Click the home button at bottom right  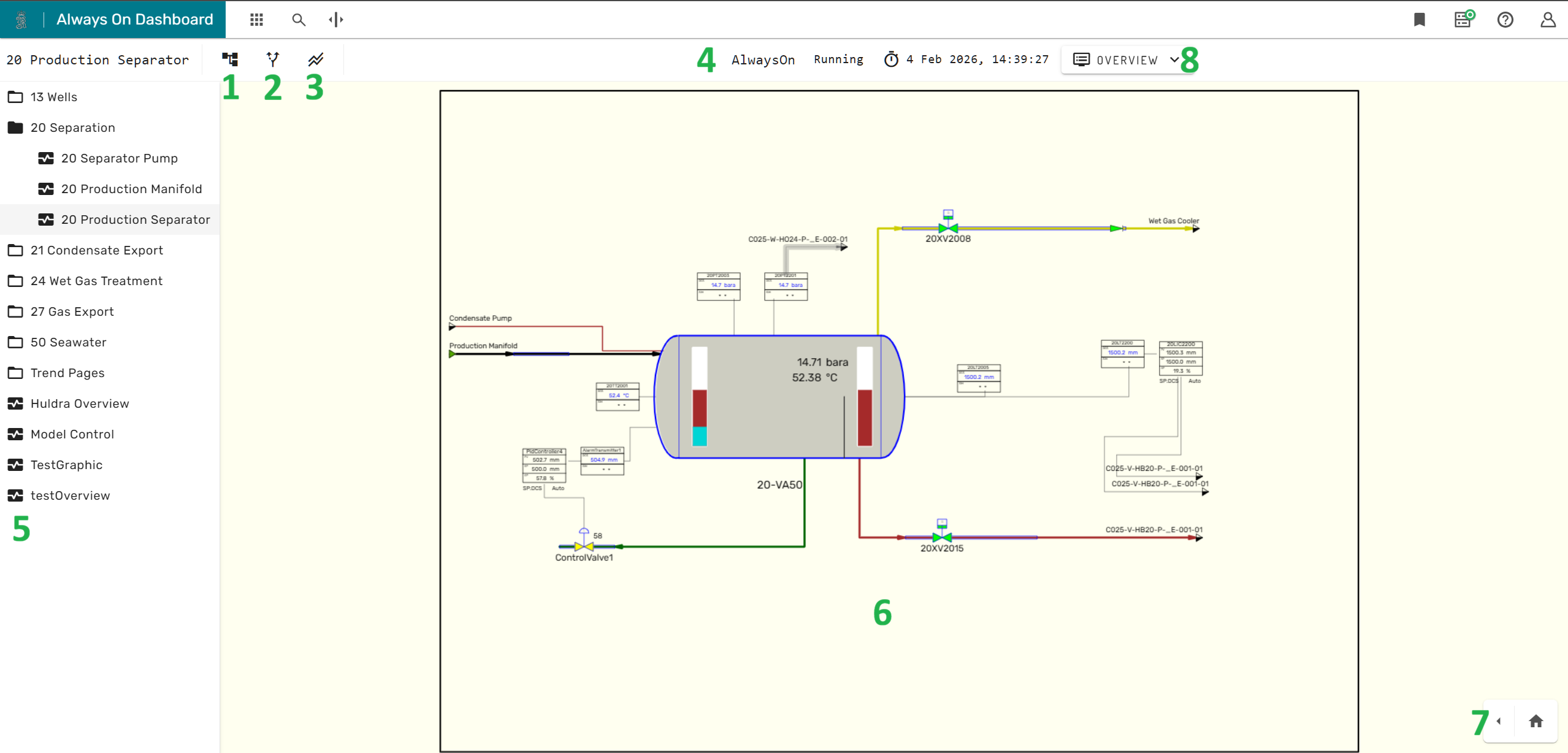click(x=1535, y=721)
